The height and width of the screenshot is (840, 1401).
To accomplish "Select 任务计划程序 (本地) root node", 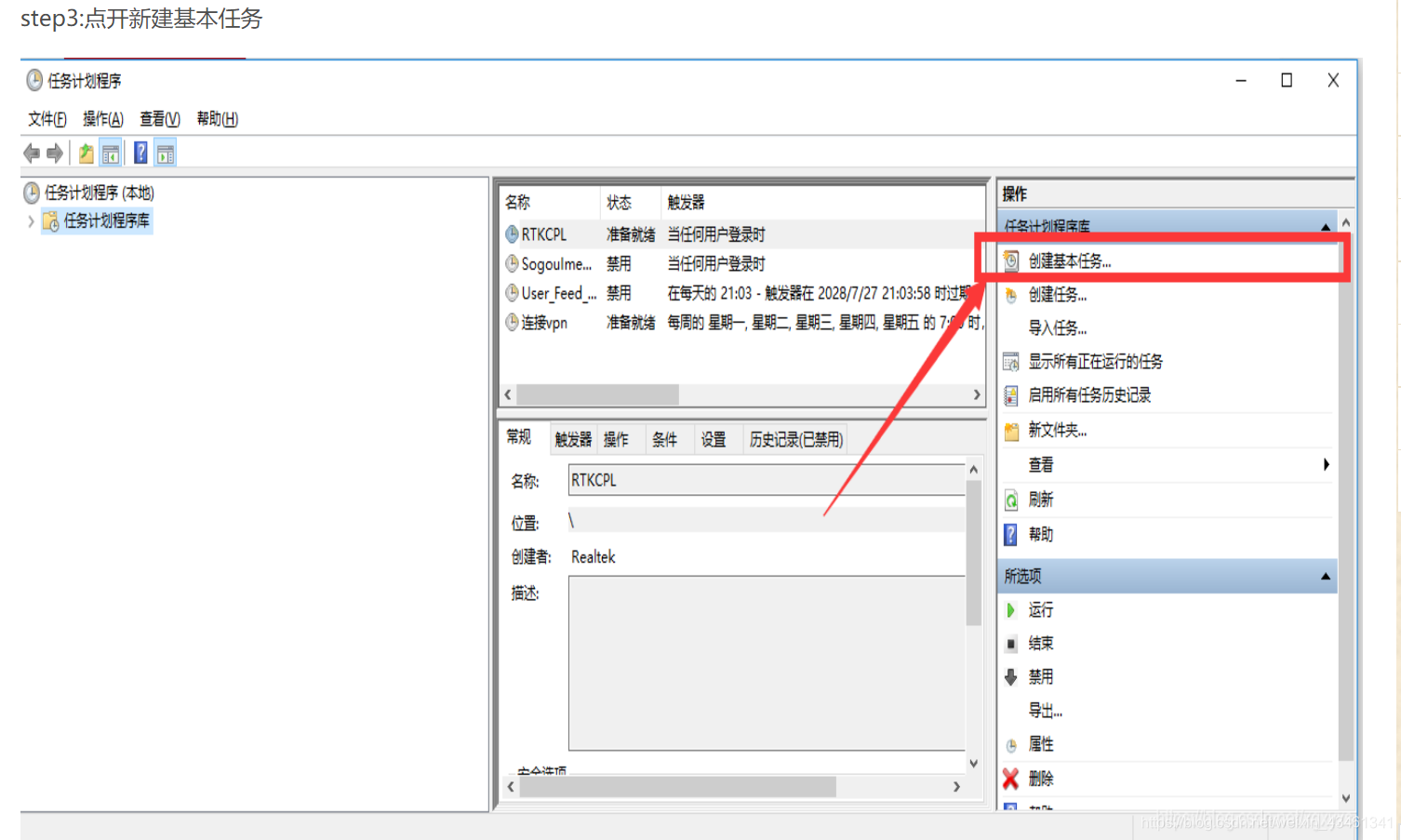I will [x=89, y=193].
